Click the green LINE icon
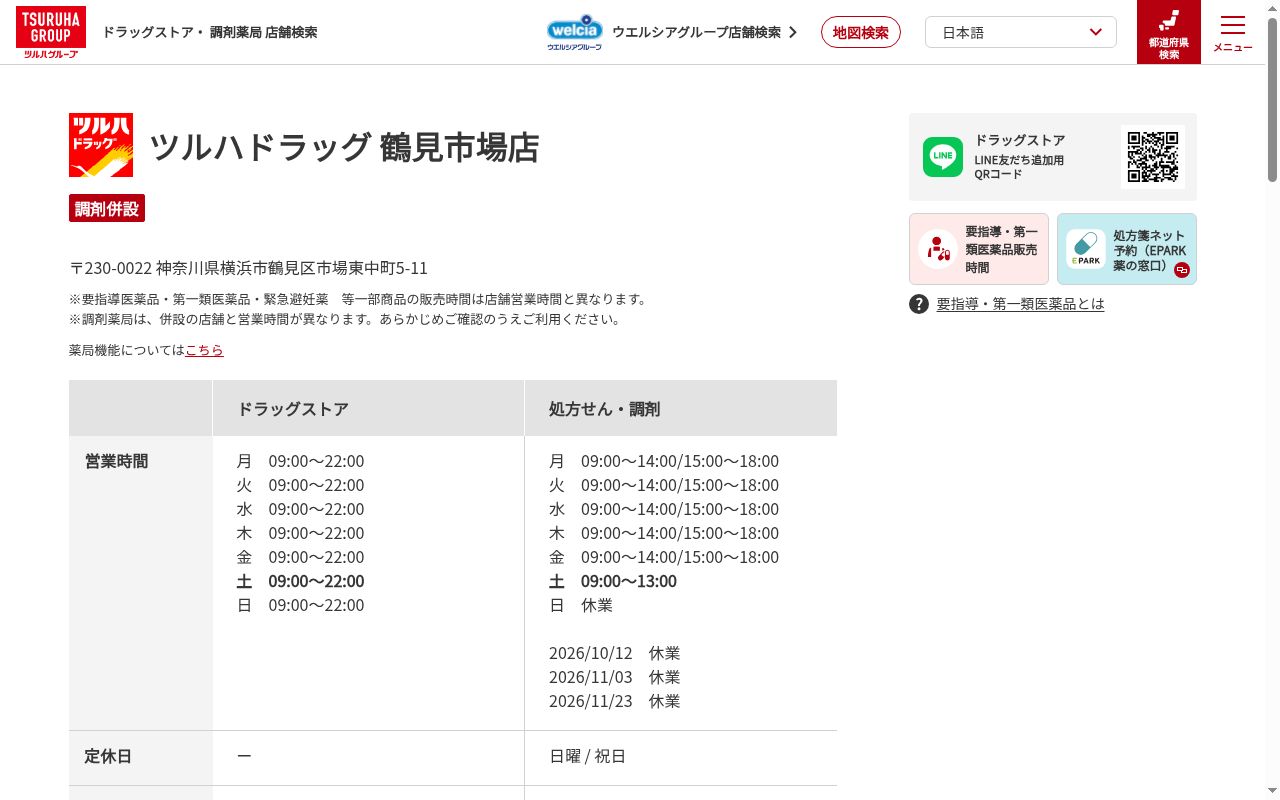Viewport: 1280px width, 800px height. 943,157
